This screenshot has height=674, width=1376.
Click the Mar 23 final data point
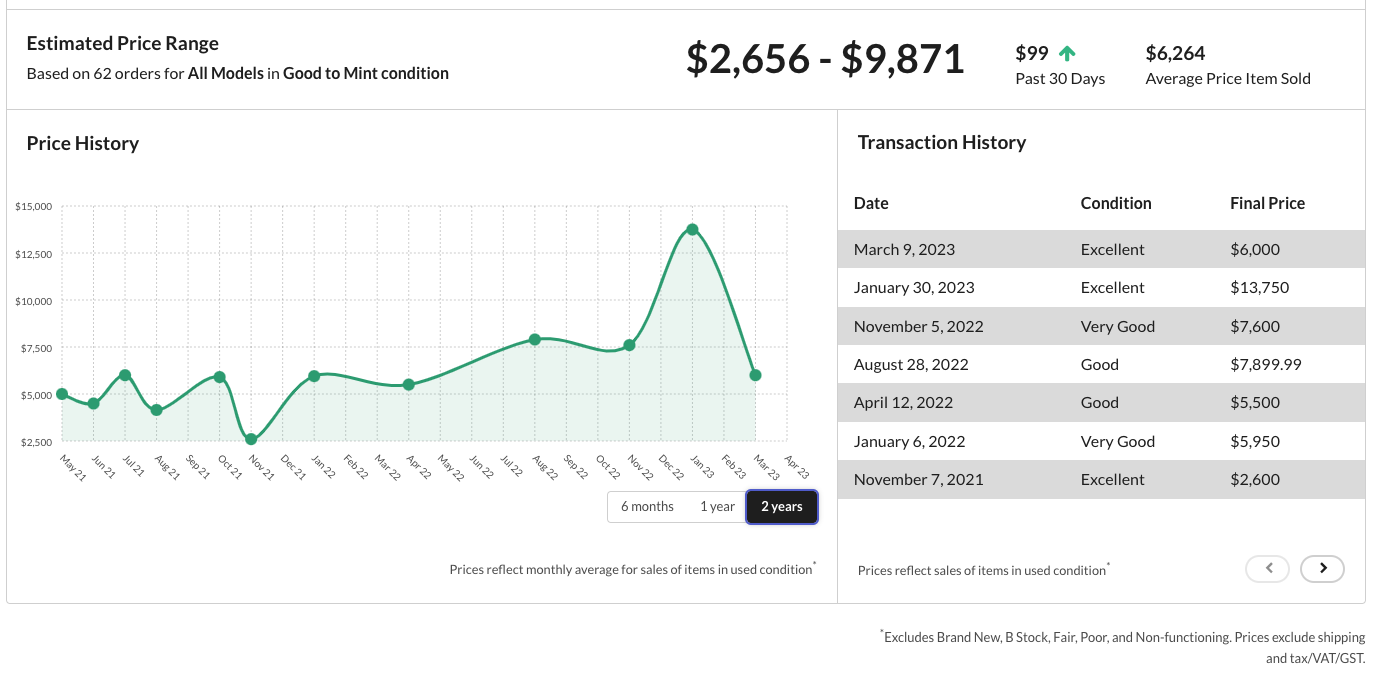[x=755, y=375]
